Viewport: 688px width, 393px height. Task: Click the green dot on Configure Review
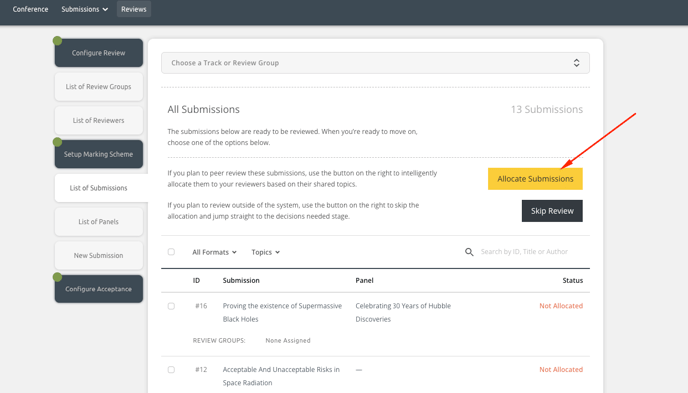(57, 41)
